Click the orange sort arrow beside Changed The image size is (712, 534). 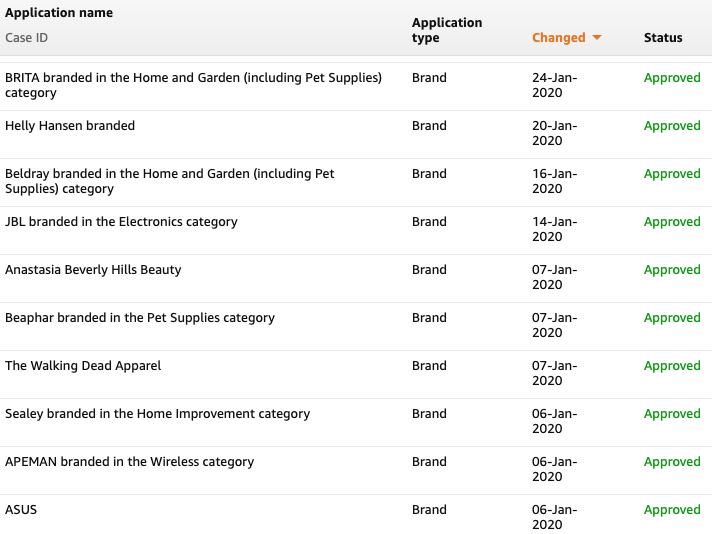pyautogui.click(x=597, y=38)
